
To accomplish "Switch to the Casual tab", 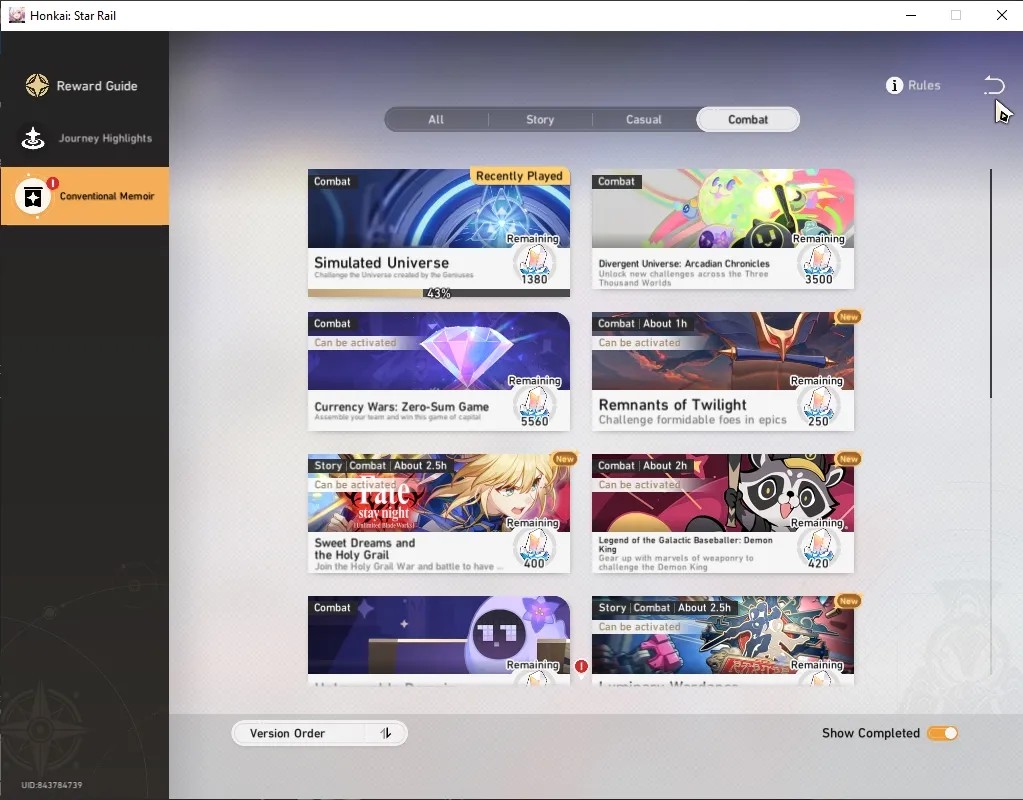I will click(x=644, y=119).
